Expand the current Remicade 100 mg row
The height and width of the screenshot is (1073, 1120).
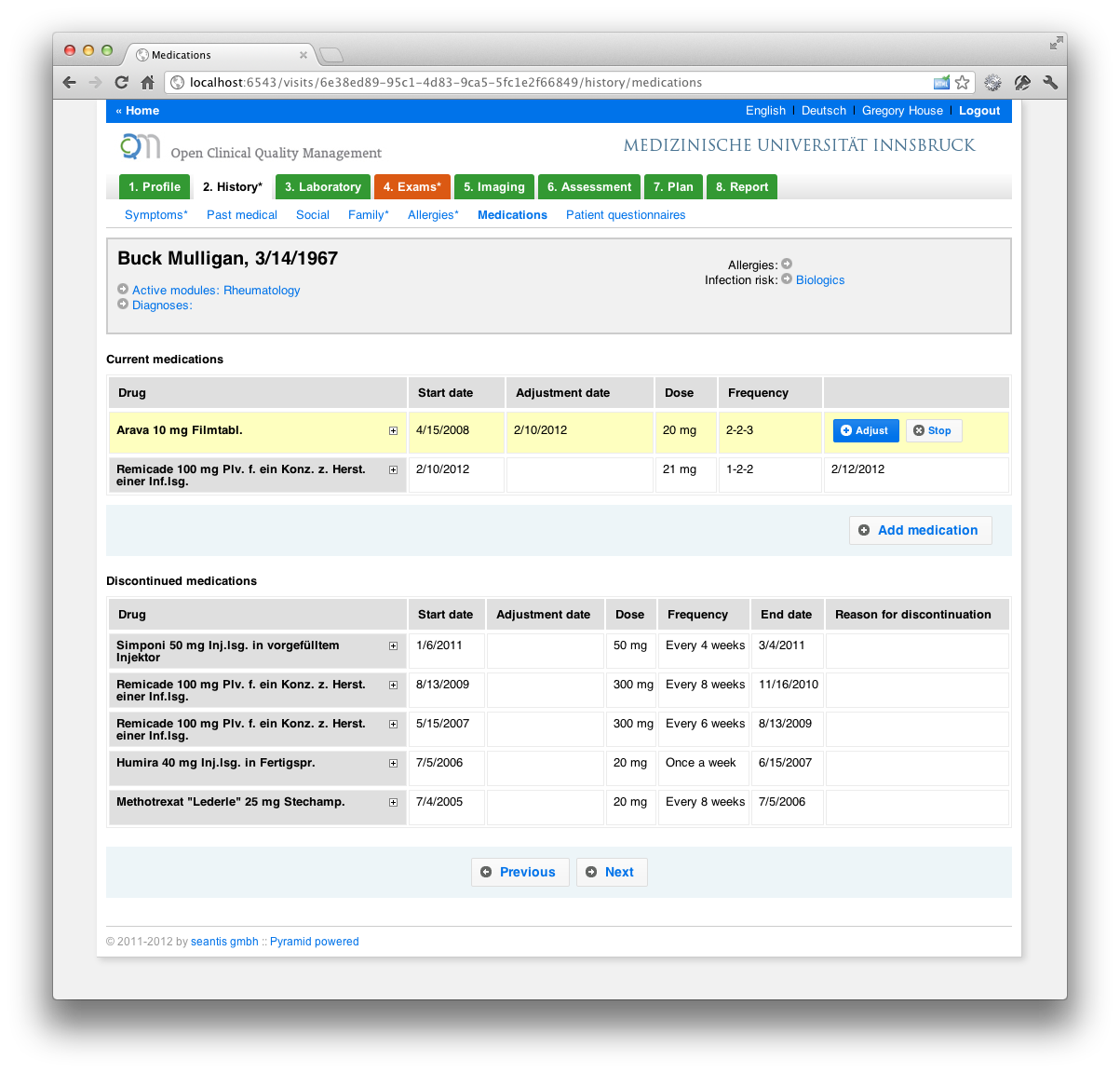393,469
